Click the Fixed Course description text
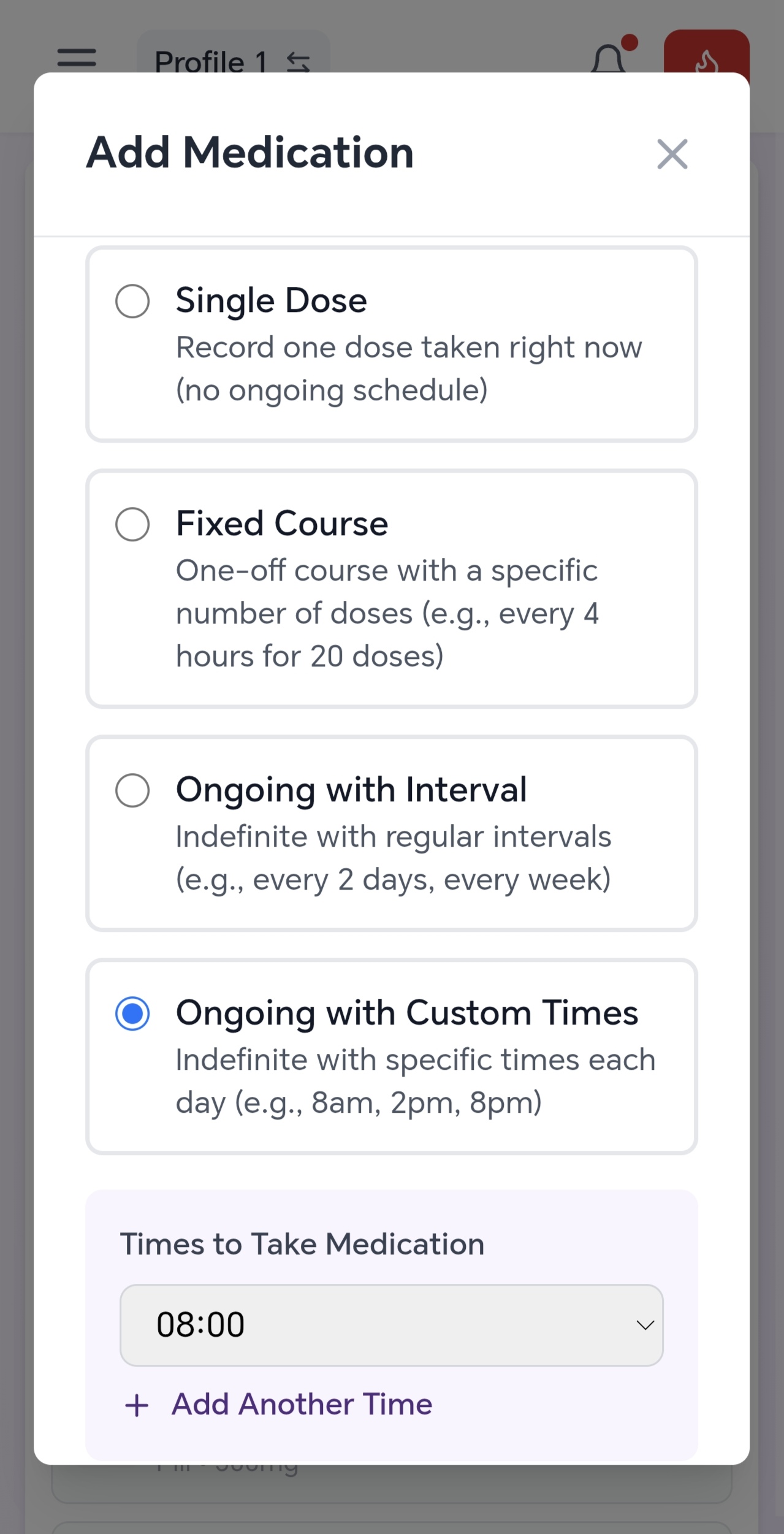Screen dimensions: 784x1534 coord(387,613)
